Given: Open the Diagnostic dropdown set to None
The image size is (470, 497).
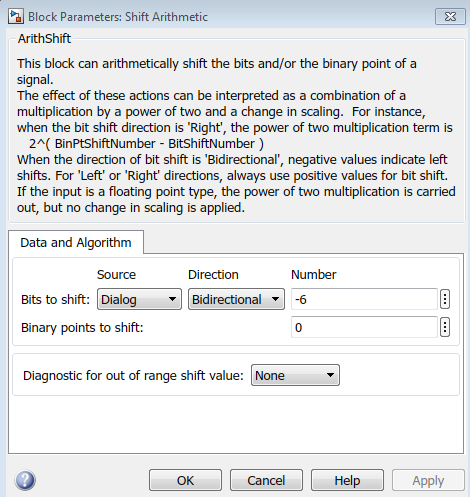Looking at the screenshot, I should click(x=295, y=375).
